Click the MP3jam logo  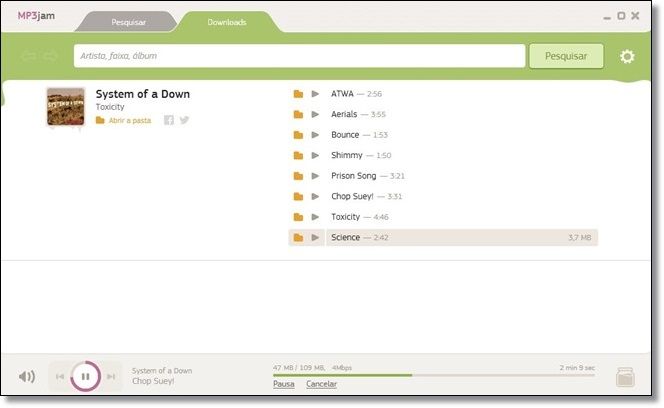pos(36,16)
